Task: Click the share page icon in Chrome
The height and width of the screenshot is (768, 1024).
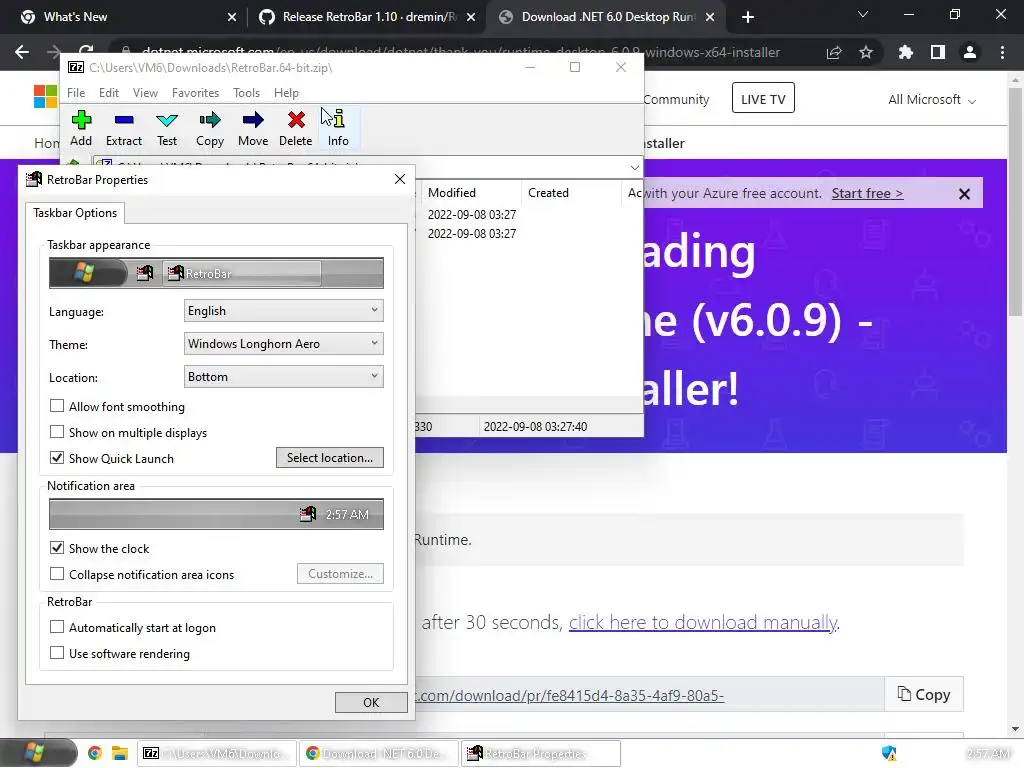Action: 834,52
